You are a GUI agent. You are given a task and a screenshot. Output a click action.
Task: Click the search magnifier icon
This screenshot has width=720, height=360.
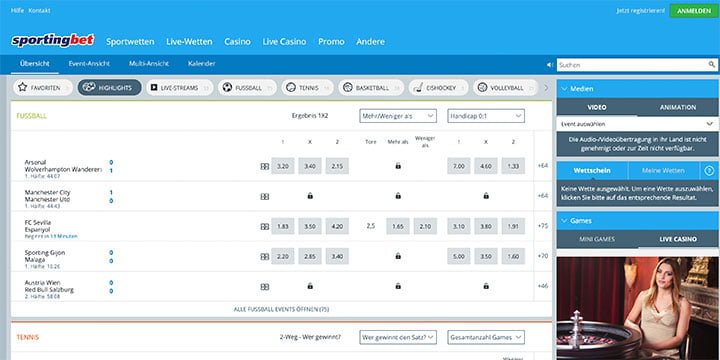[711, 65]
